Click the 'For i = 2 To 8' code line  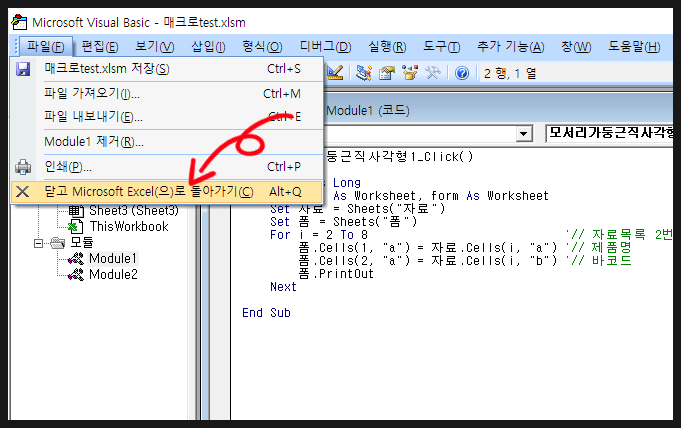319,235
